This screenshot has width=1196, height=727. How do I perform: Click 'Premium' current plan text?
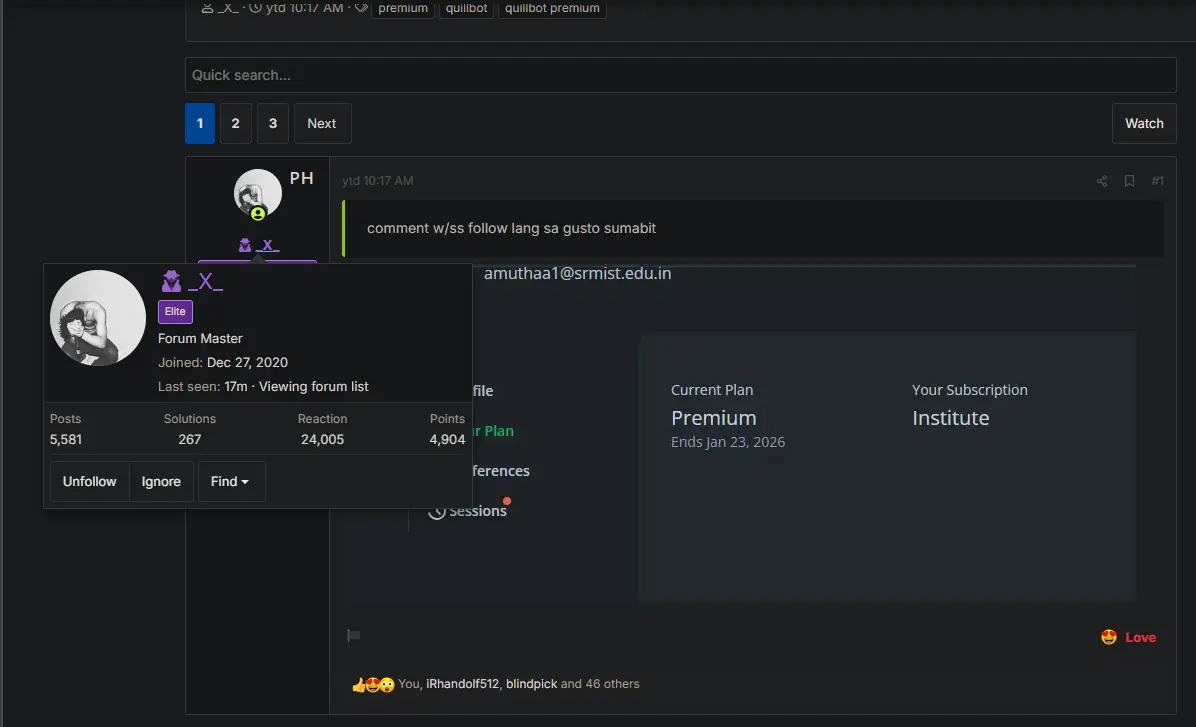714,418
